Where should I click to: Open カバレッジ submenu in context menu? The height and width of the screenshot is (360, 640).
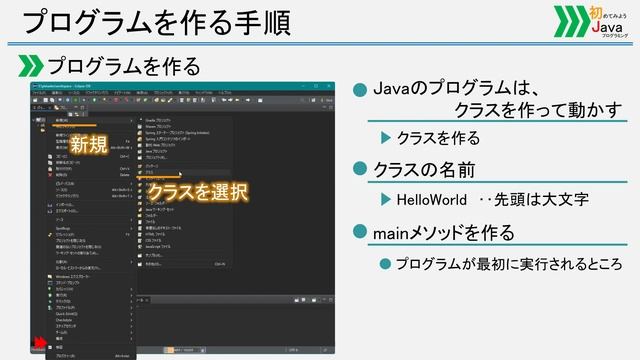[92, 289]
